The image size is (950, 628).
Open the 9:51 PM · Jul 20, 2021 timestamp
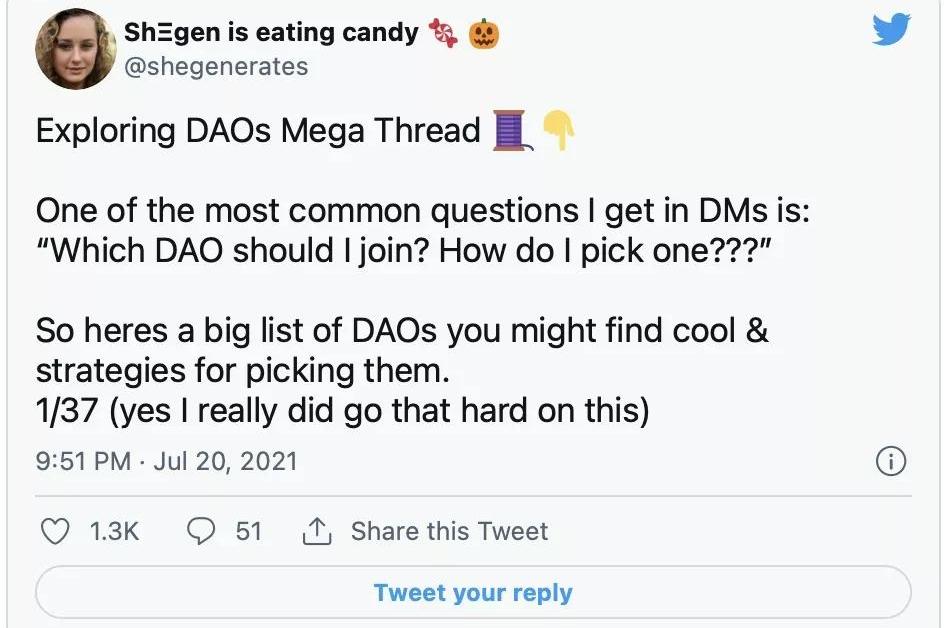[166, 461]
